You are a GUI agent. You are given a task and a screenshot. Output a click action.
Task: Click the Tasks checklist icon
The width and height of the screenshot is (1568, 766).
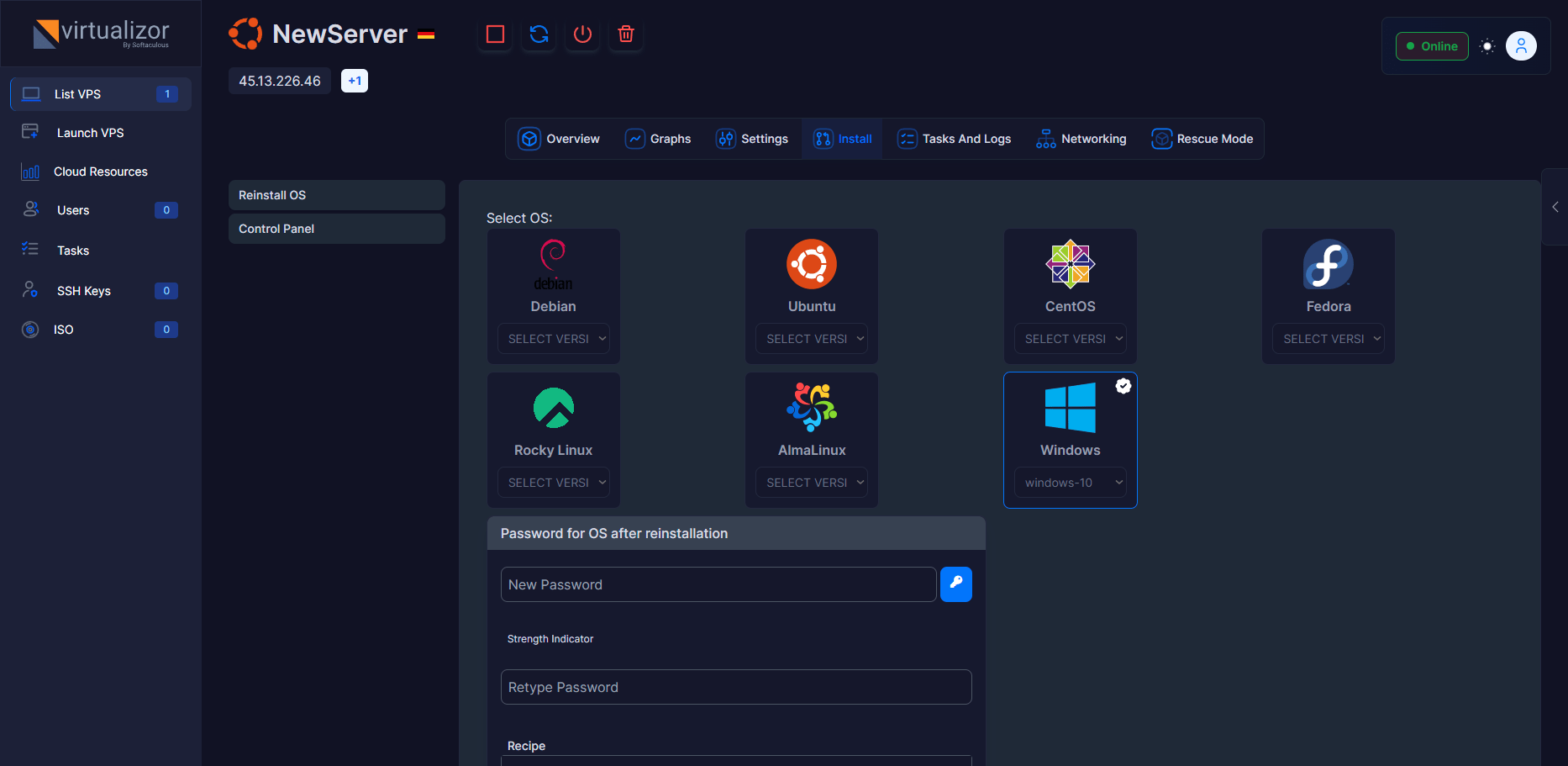[30, 249]
